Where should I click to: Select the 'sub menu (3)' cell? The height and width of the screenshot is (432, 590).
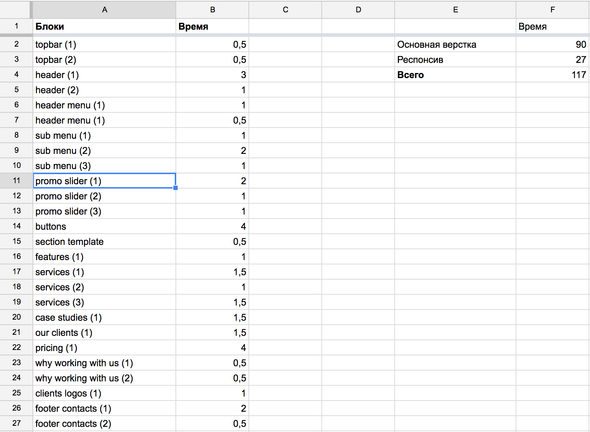click(x=104, y=166)
